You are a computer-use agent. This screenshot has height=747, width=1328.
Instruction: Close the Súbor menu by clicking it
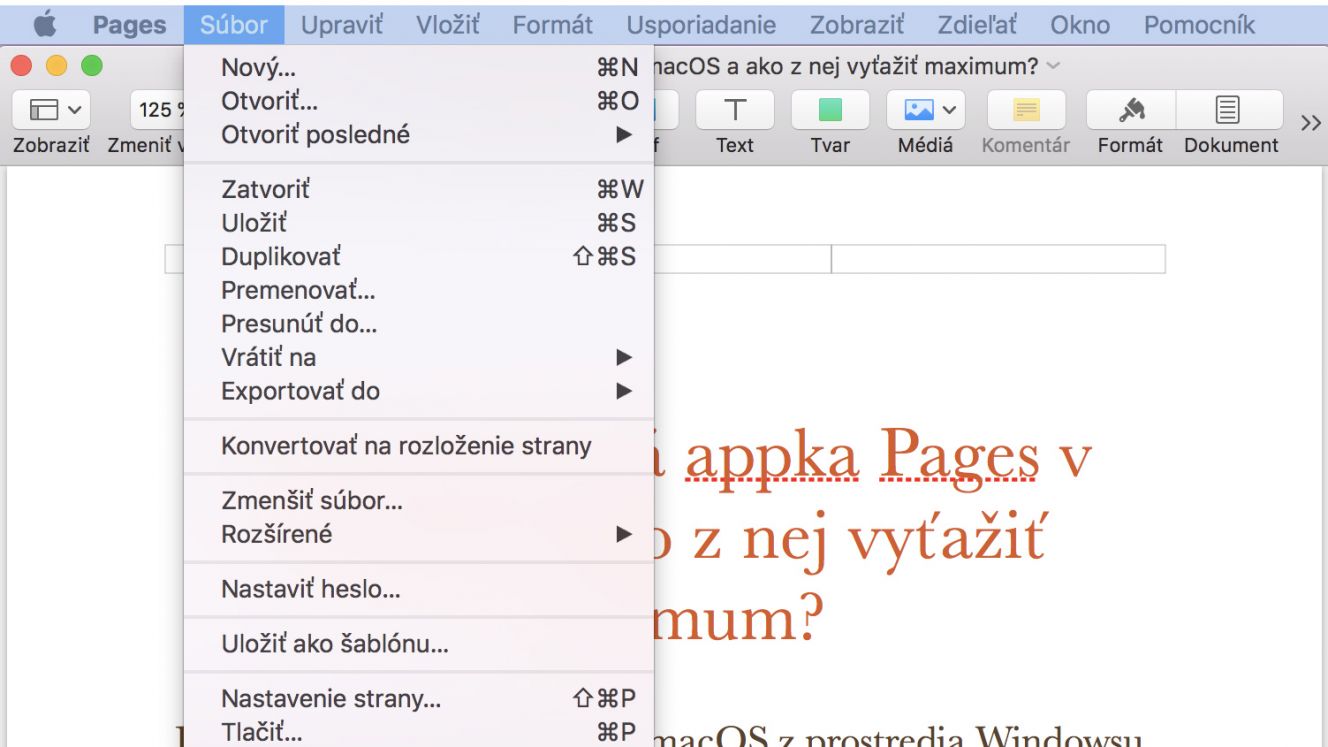click(x=234, y=24)
